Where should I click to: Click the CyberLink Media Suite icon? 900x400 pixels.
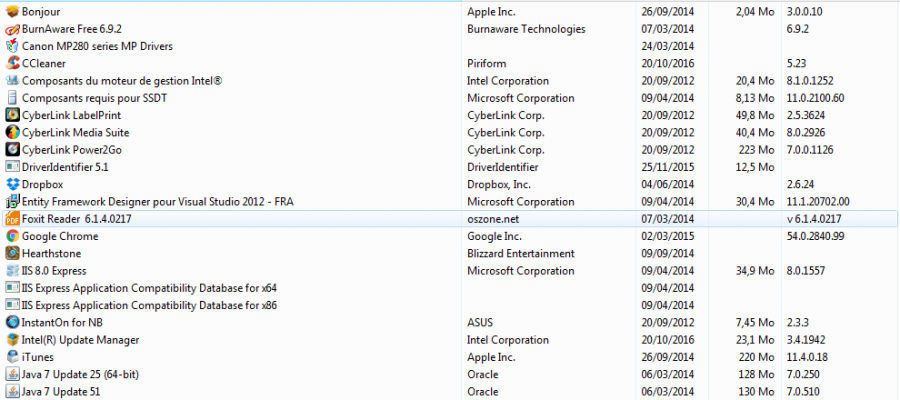[11, 133]
